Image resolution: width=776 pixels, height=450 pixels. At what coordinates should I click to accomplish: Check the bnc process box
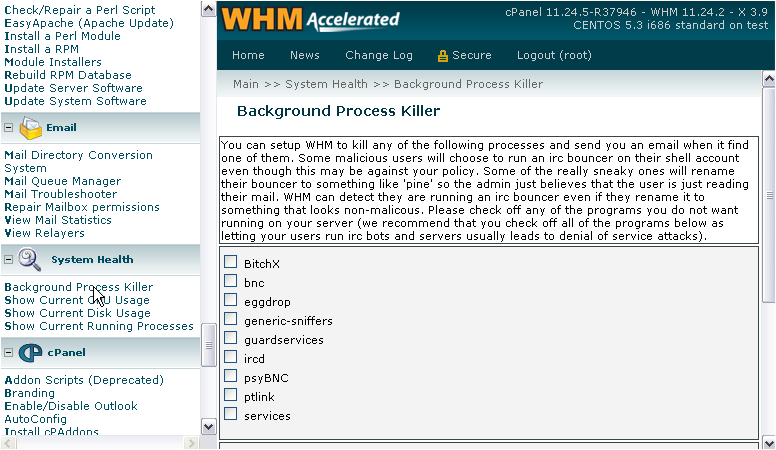(231, 281)
